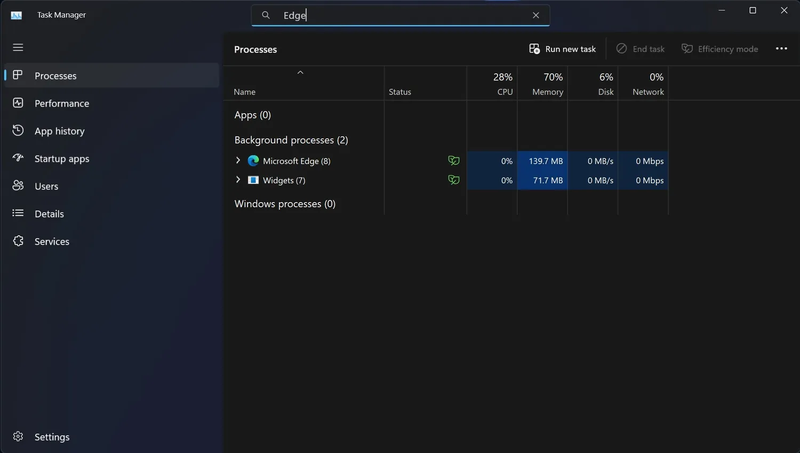Click Edge's efficiency mode leaf icon

[454, 161]
